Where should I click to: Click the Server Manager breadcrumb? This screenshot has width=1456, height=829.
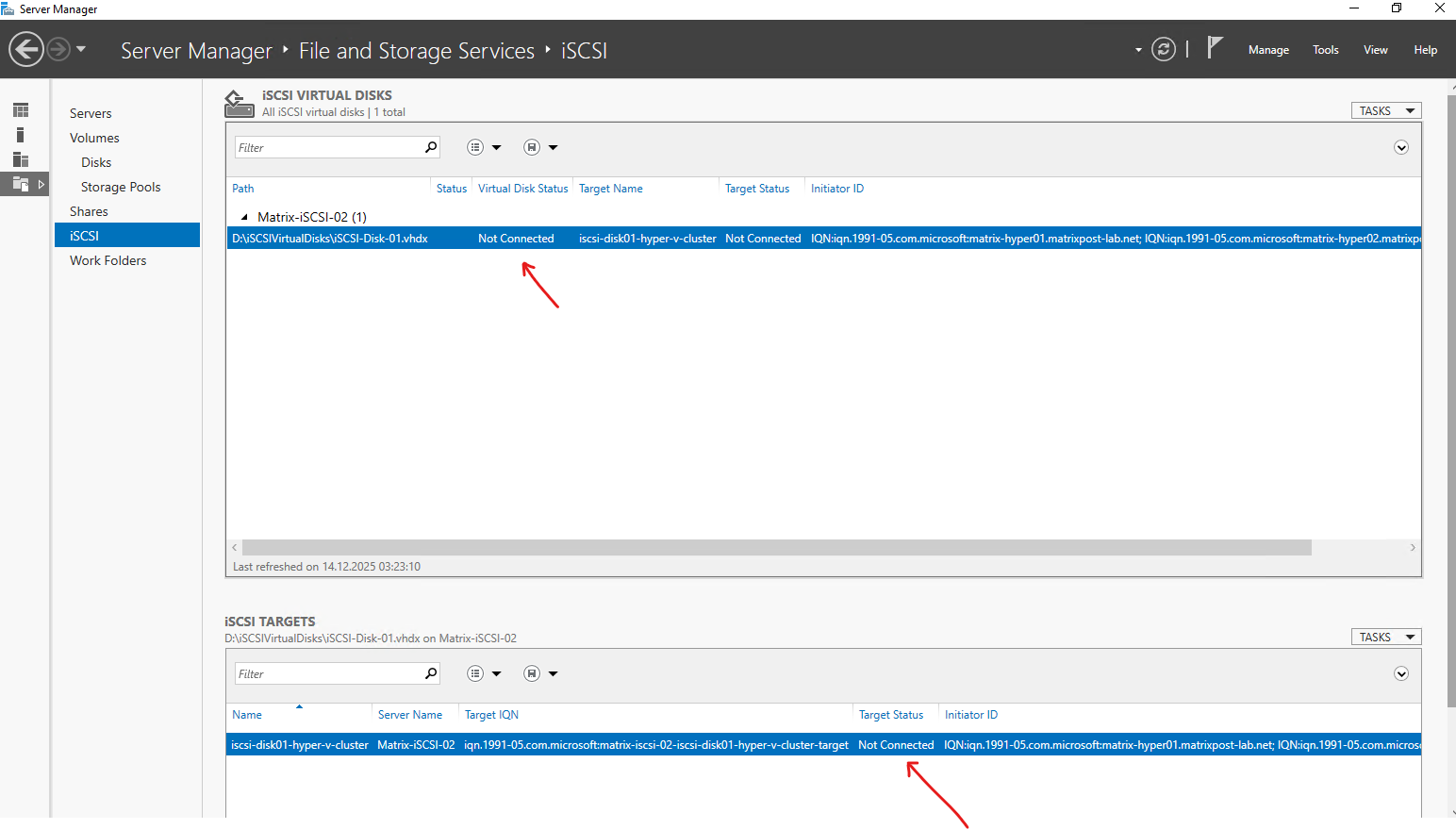click(x=196, y=51)
